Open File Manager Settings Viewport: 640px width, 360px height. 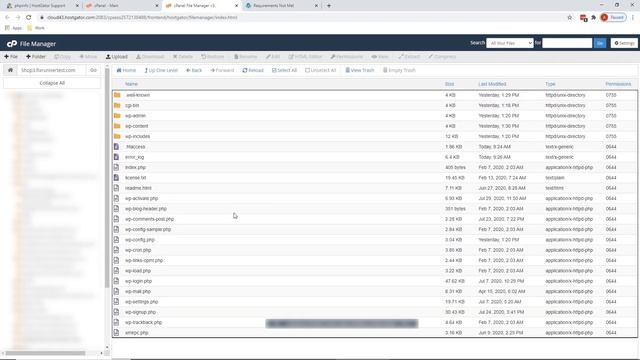tap(624, 43)
